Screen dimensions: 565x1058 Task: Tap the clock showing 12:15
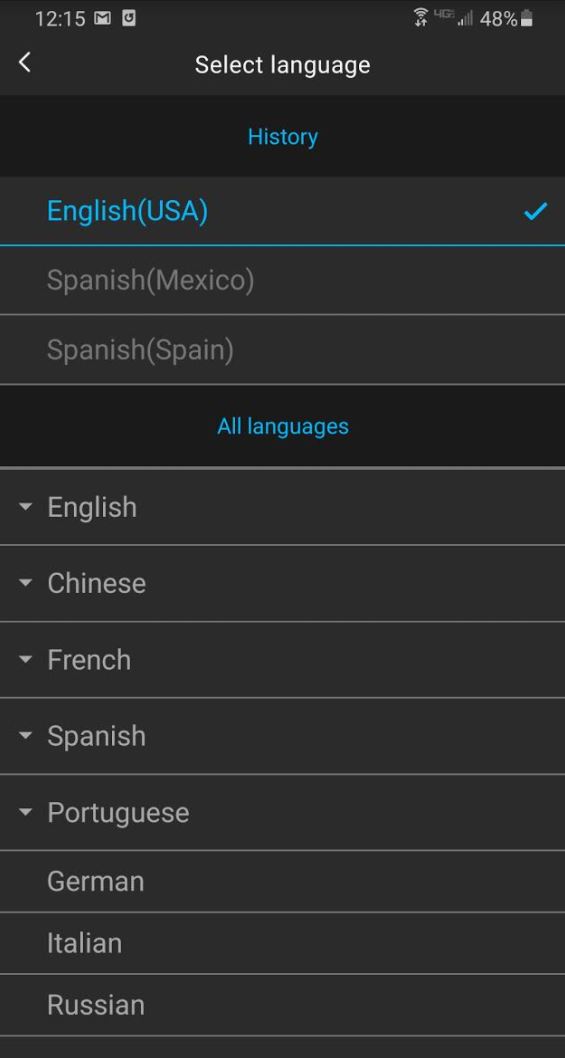[59, 19]
